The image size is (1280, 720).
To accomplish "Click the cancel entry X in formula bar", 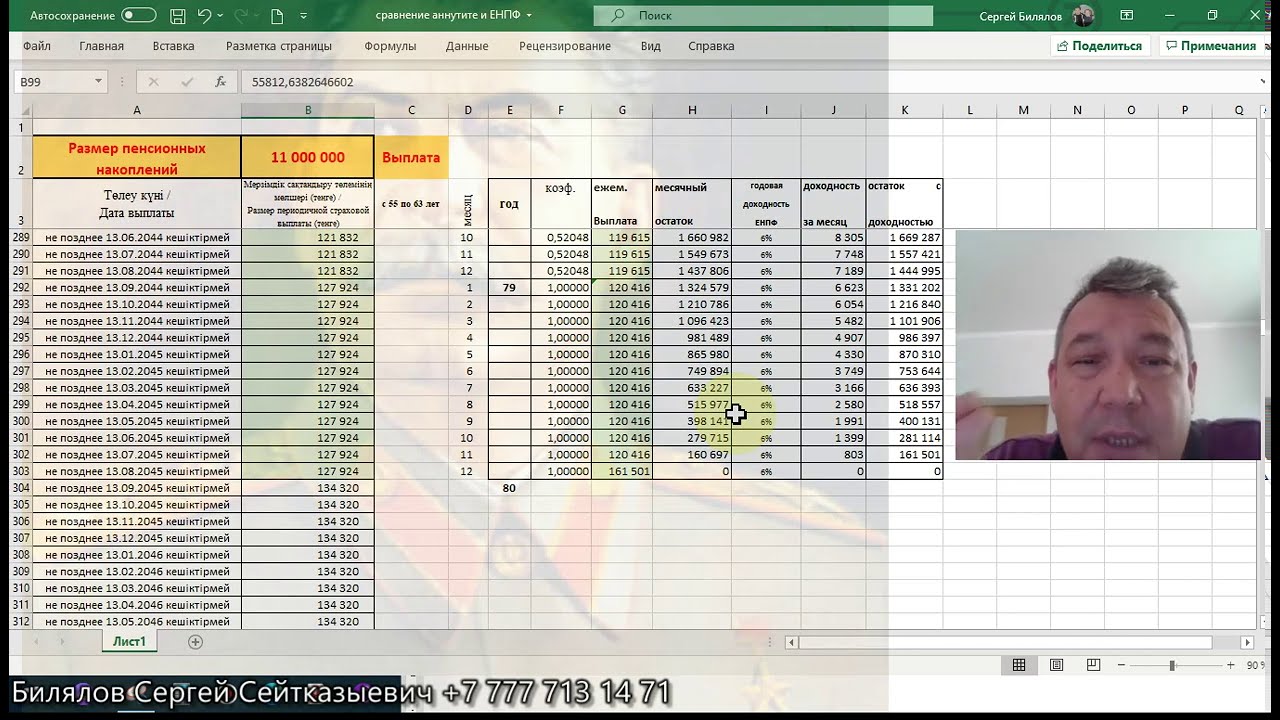I will pyautogui.click(x=153, y=82).
